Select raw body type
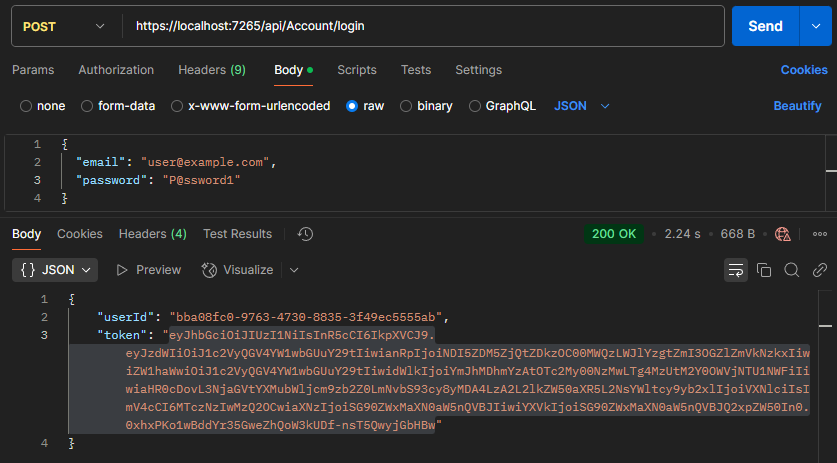The width and height of the screenshot is (837, 463). pyautogui.click(x=352, y=106)
